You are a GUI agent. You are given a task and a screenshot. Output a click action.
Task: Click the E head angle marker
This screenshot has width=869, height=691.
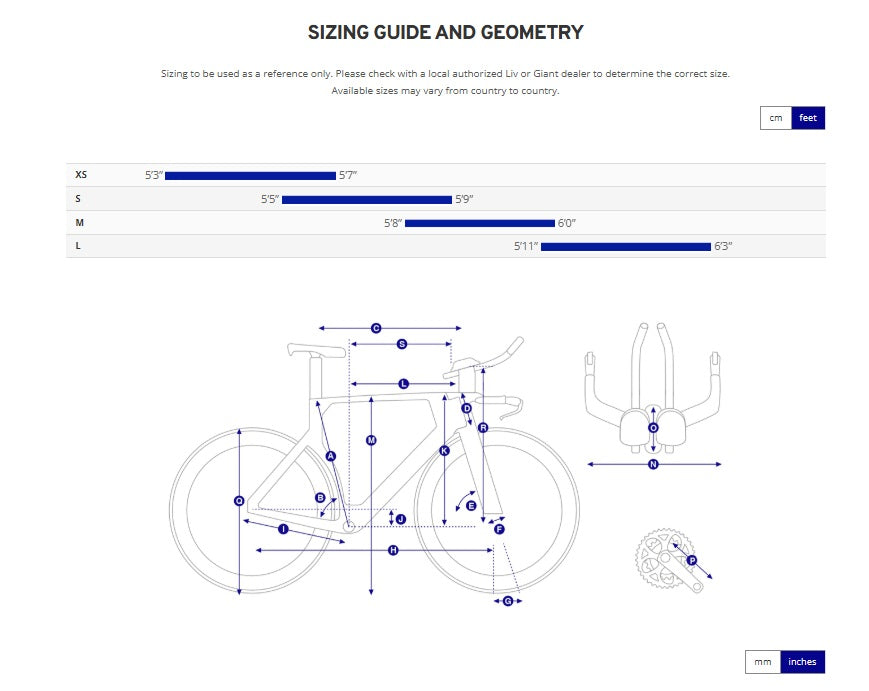click(471, 506)
